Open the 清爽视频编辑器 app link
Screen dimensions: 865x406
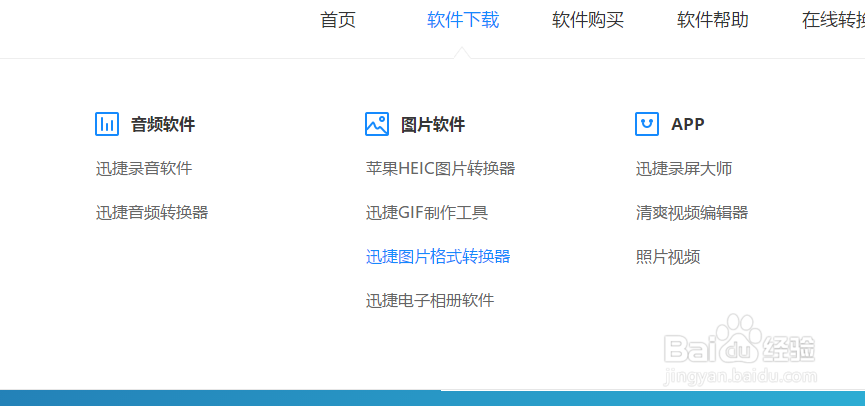[x=692, y=212]
